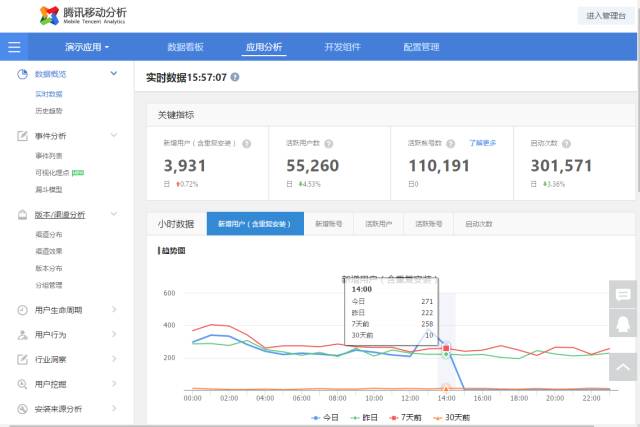Switch to the 启动次数 hourly tab
Image resolution: width=640 pixels, height=427 pixels.
point(479,224)
